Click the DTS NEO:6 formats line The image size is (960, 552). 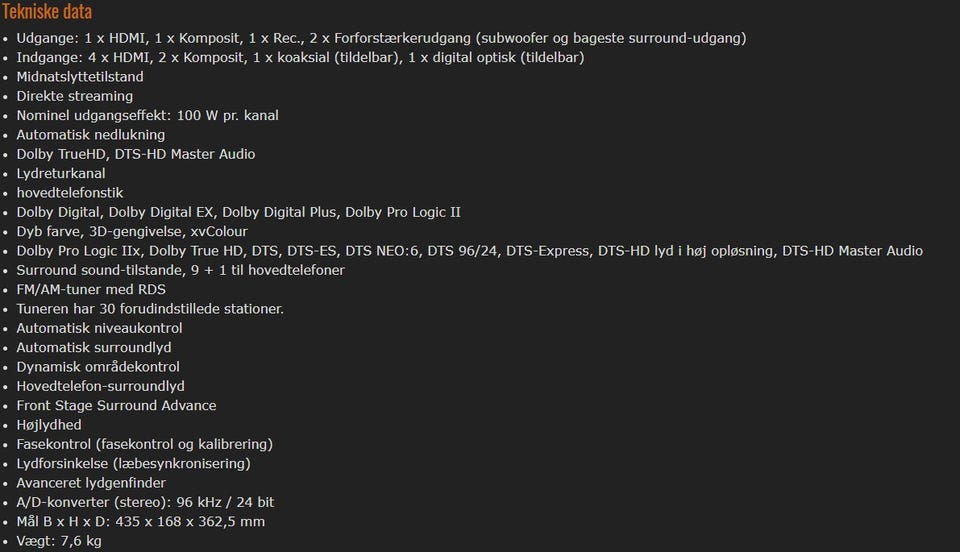pos(470,251)
